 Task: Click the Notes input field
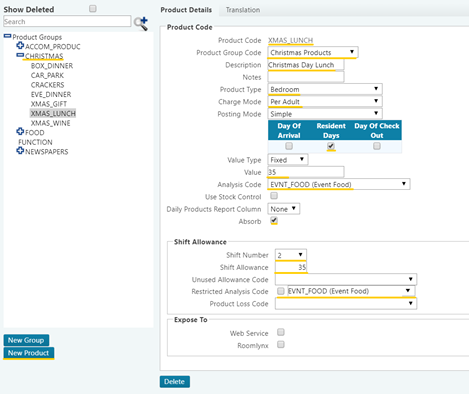(306, 77)
